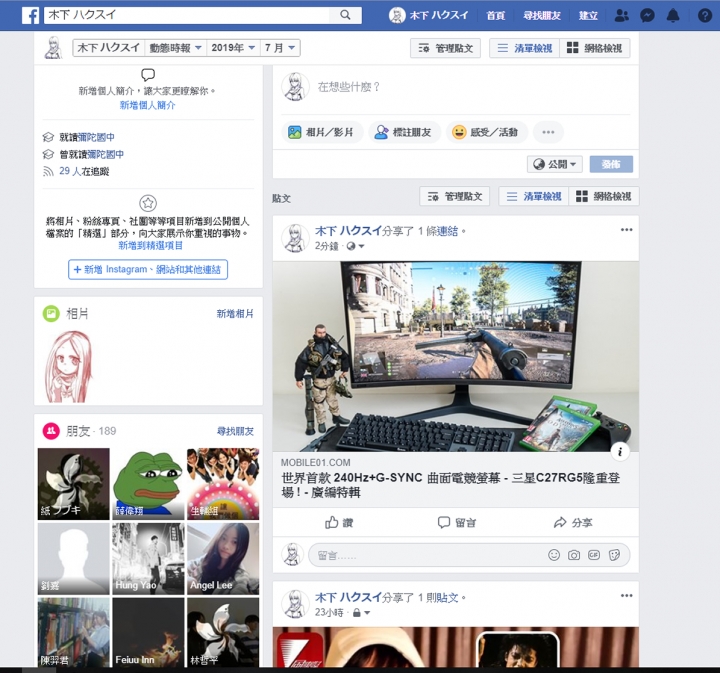Open the Messenger icon
The height and width of the screenshot is (673, 720).
point(647,16)
